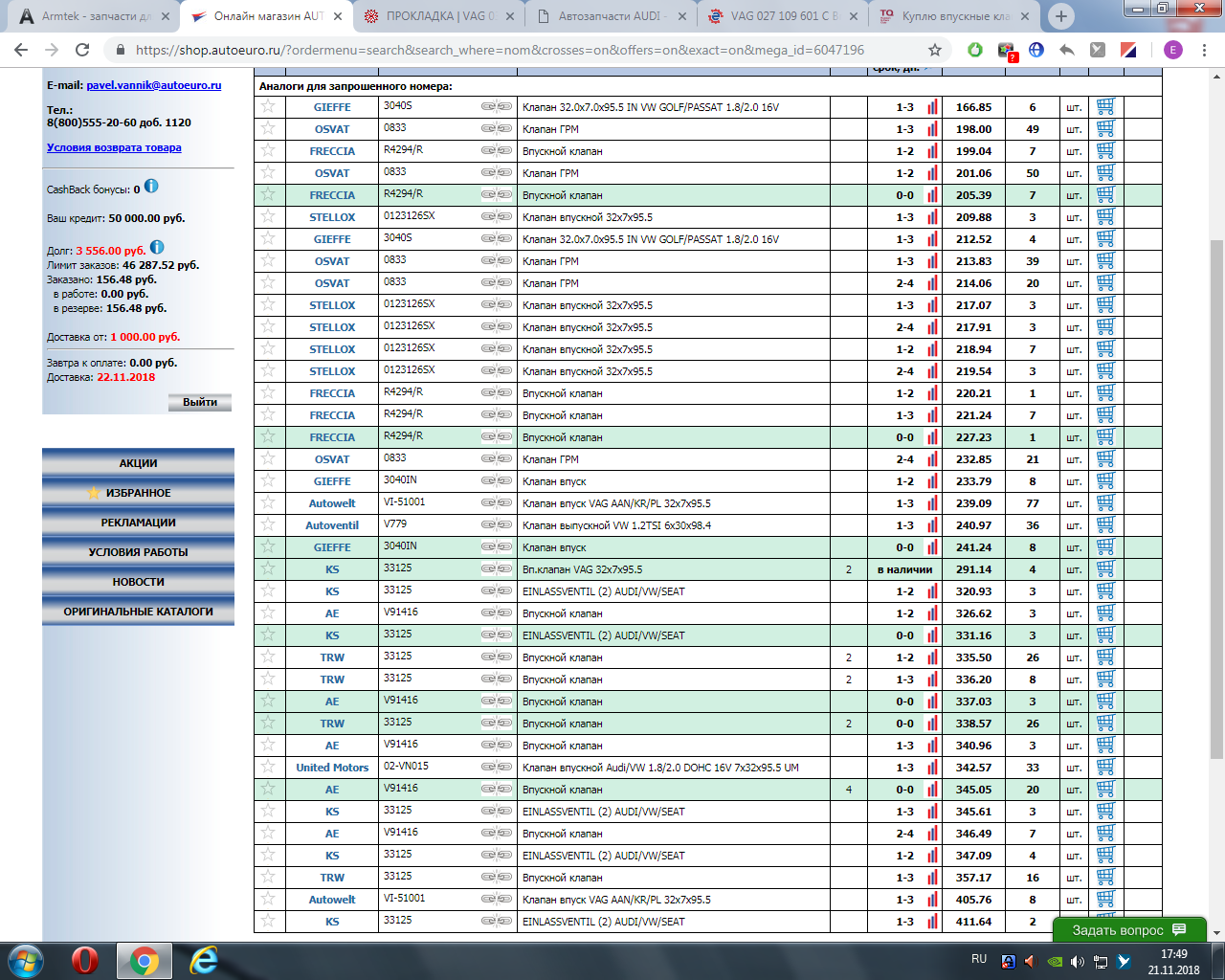Open crosses icon for United Motors 02-VN015
1225x980 pixels.
[x=496, y=768]
